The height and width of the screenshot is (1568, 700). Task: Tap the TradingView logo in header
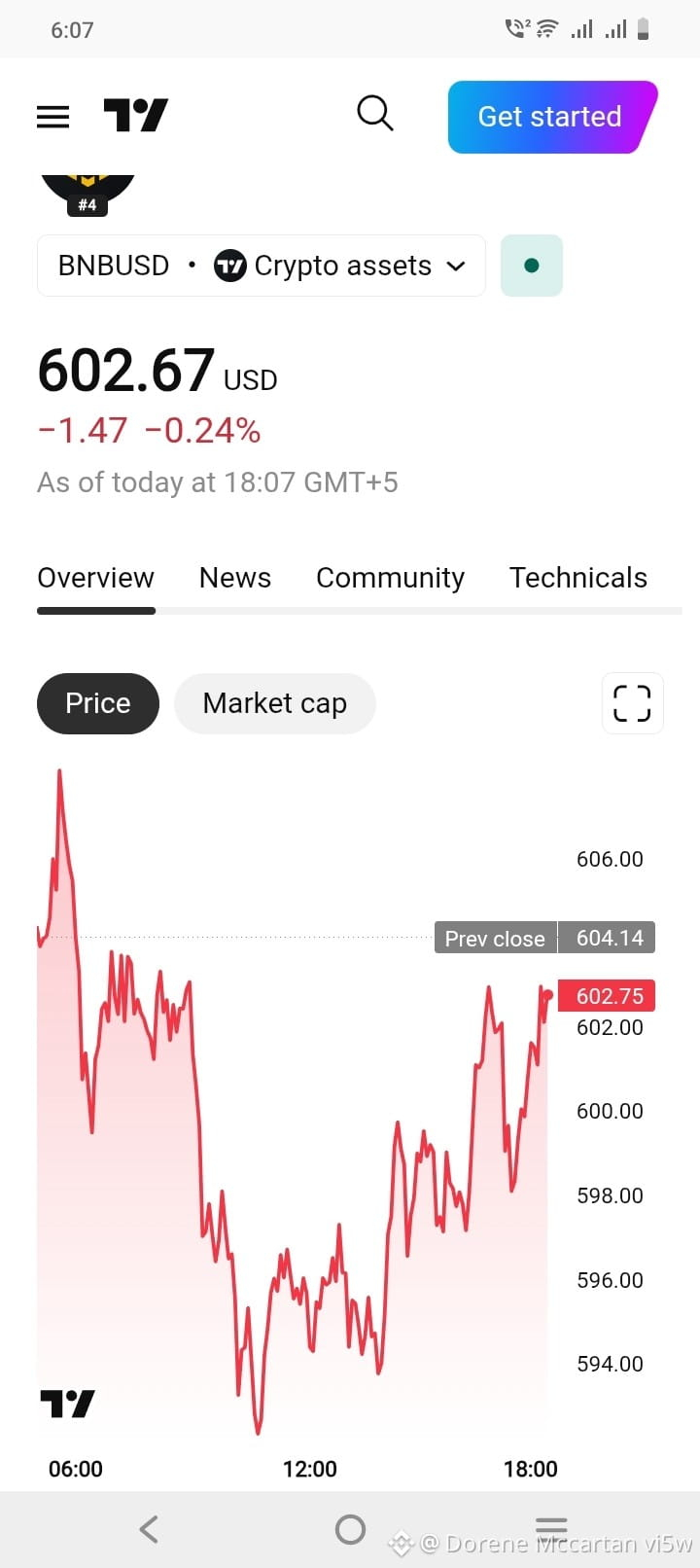[x=136, y=116]
